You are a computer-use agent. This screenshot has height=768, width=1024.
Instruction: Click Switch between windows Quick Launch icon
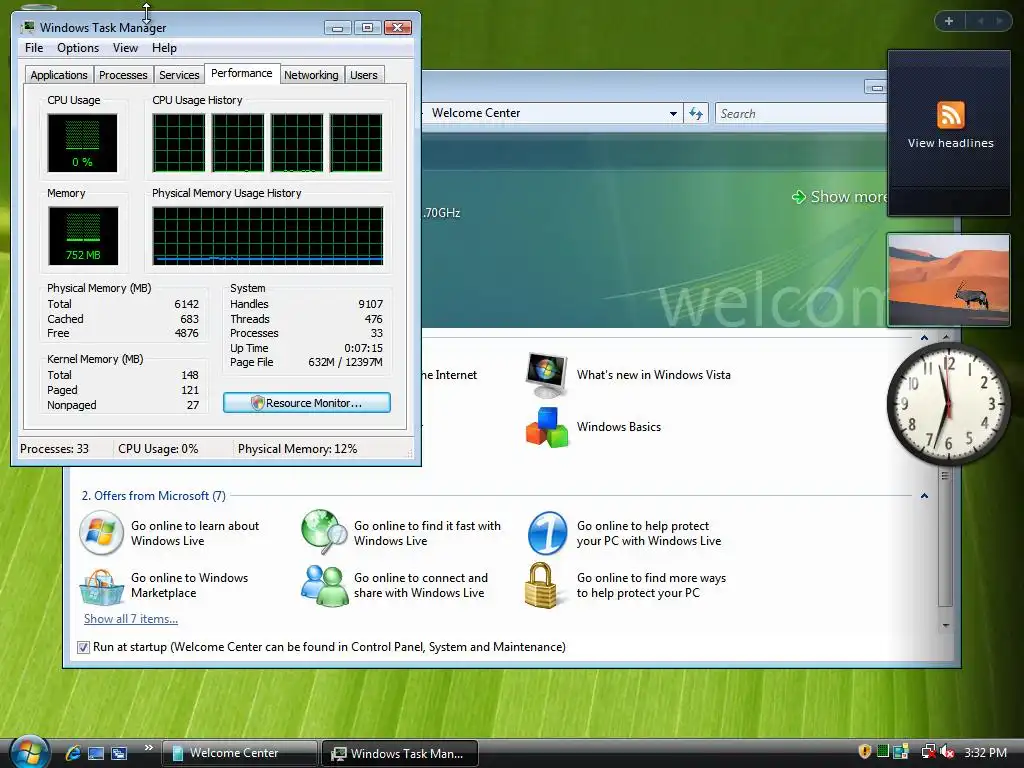point(119,753)
